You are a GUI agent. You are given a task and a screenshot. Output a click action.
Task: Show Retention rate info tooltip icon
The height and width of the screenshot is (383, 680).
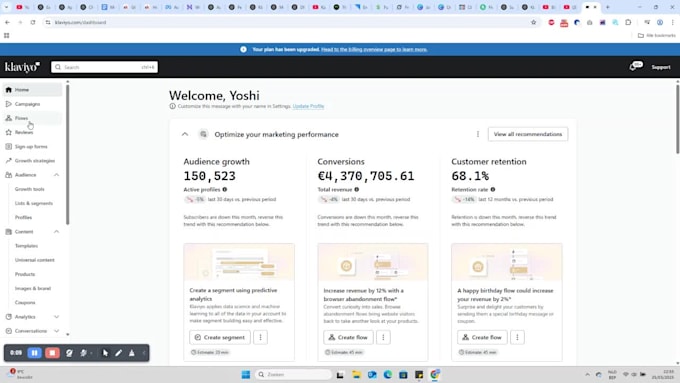(x=493, y=190)
